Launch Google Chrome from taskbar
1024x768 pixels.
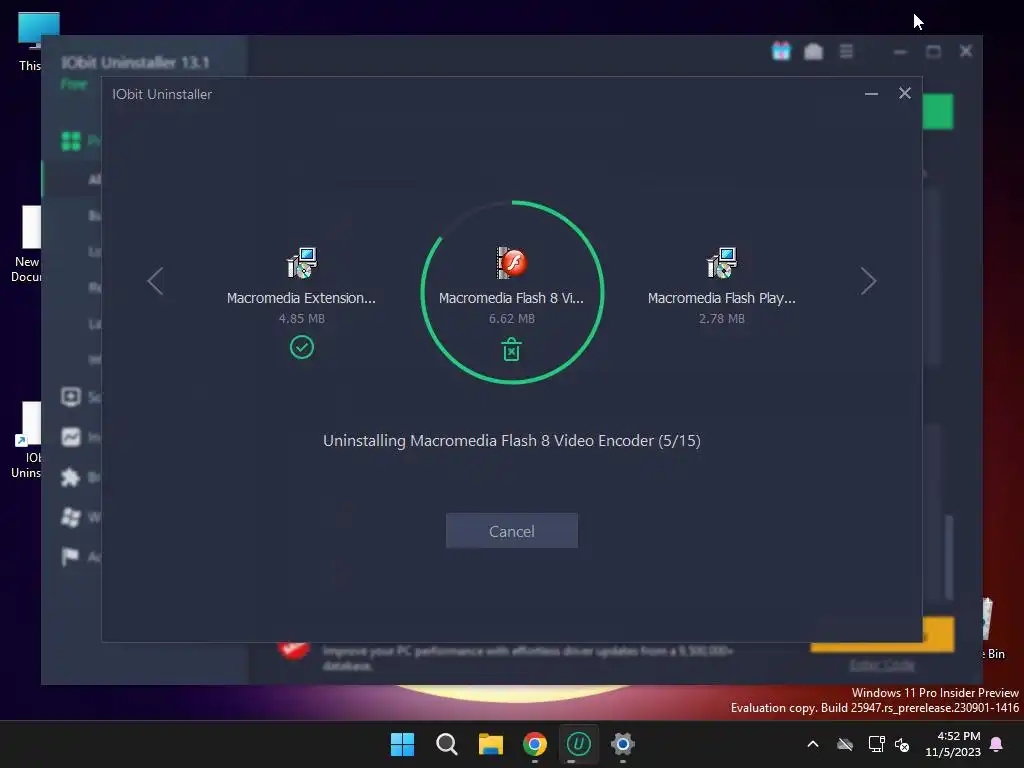[x=535, y=744]
